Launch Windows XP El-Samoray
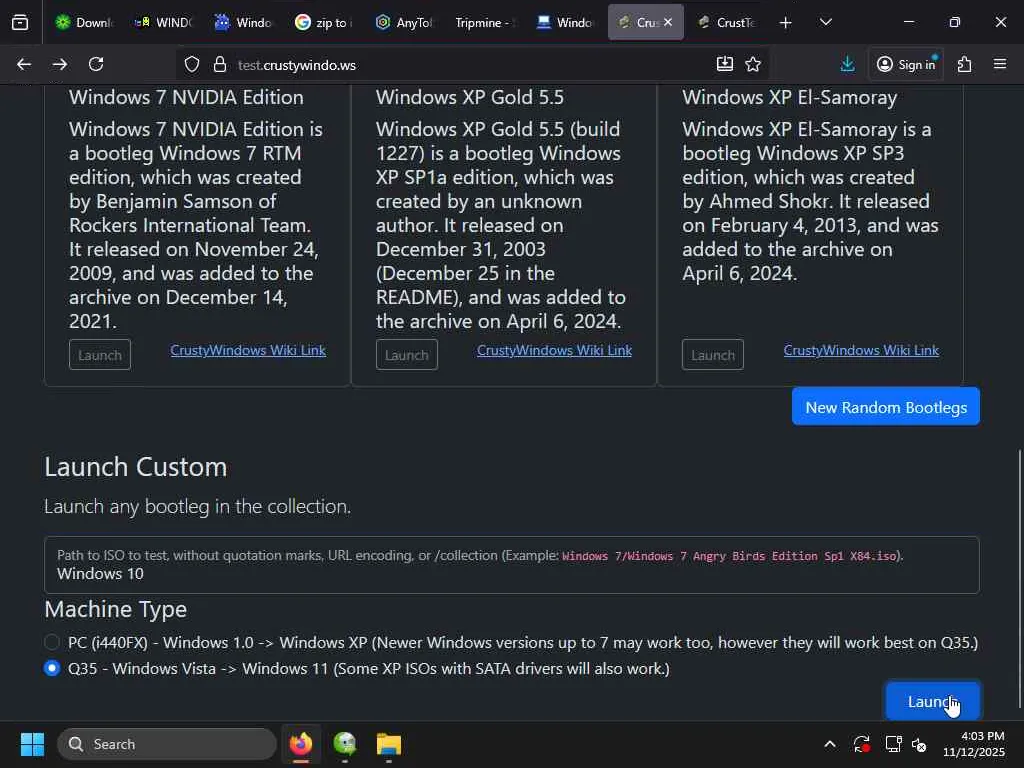Screen dimensions: 1024x768 [713, 355]
